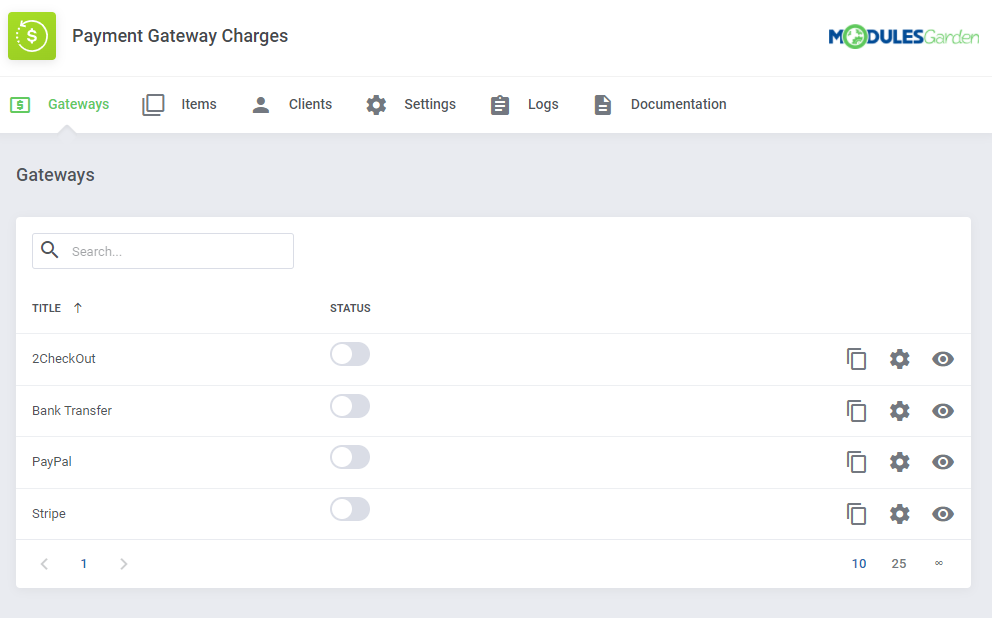Switch to the Gateways tab
The image size is (992, 618).
(x=78, y=104)
